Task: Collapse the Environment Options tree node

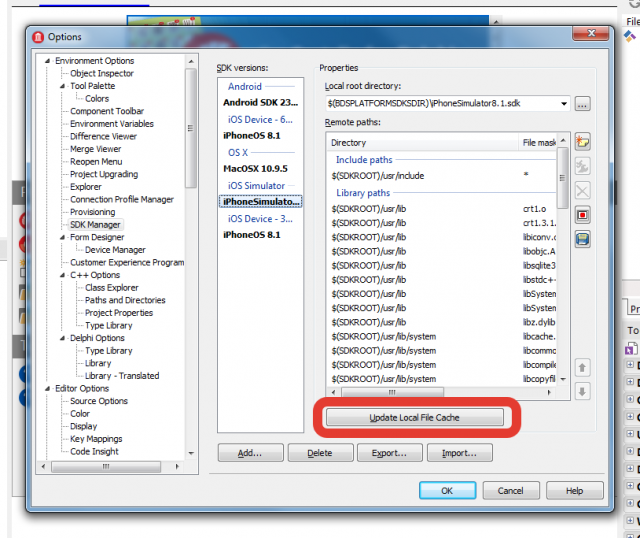Action: [47, 61]
